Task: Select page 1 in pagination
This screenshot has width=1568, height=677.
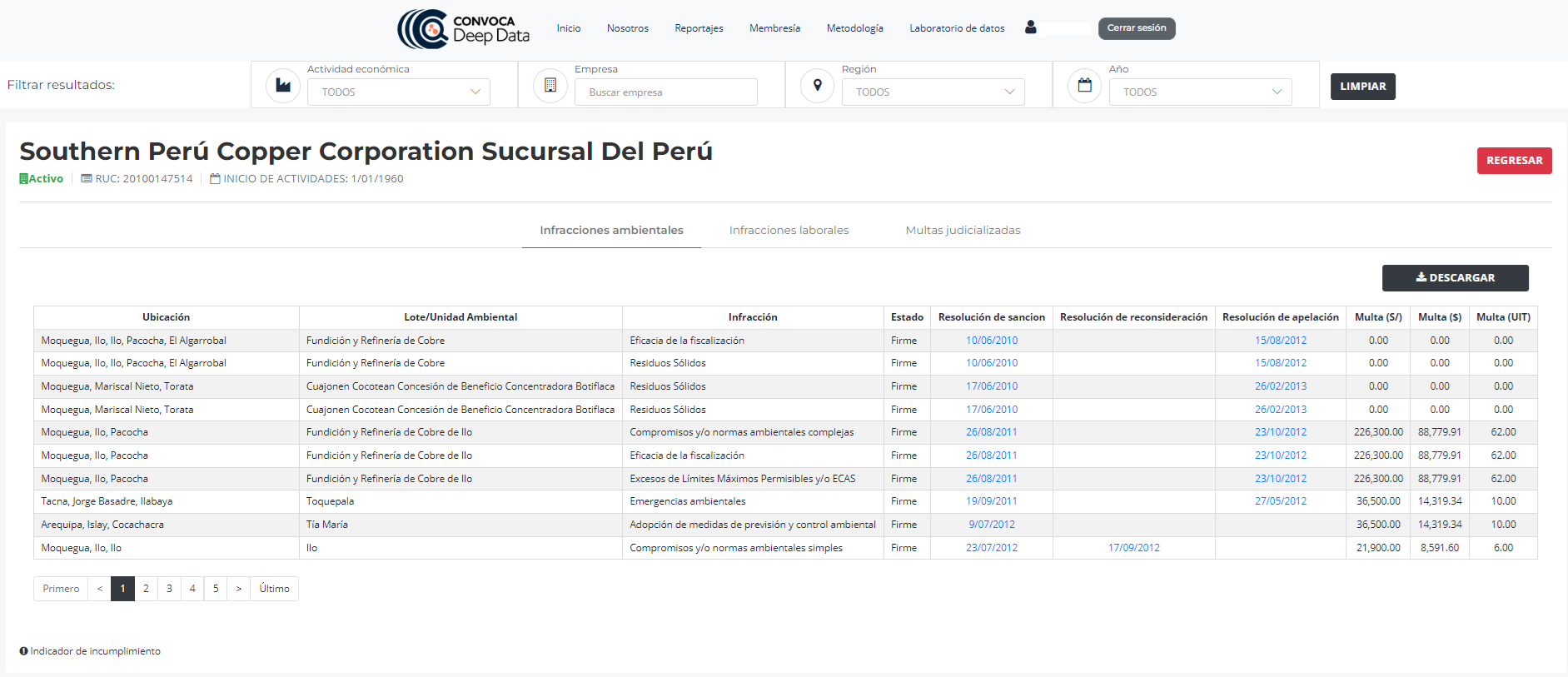Action: tap(122, 589)
